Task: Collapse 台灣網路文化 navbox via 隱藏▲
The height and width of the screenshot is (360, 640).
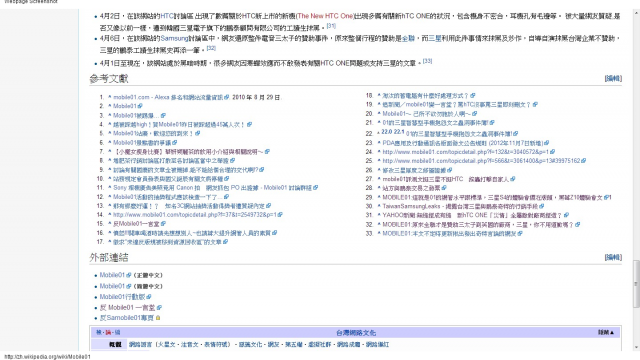Action: pos(606,333)
